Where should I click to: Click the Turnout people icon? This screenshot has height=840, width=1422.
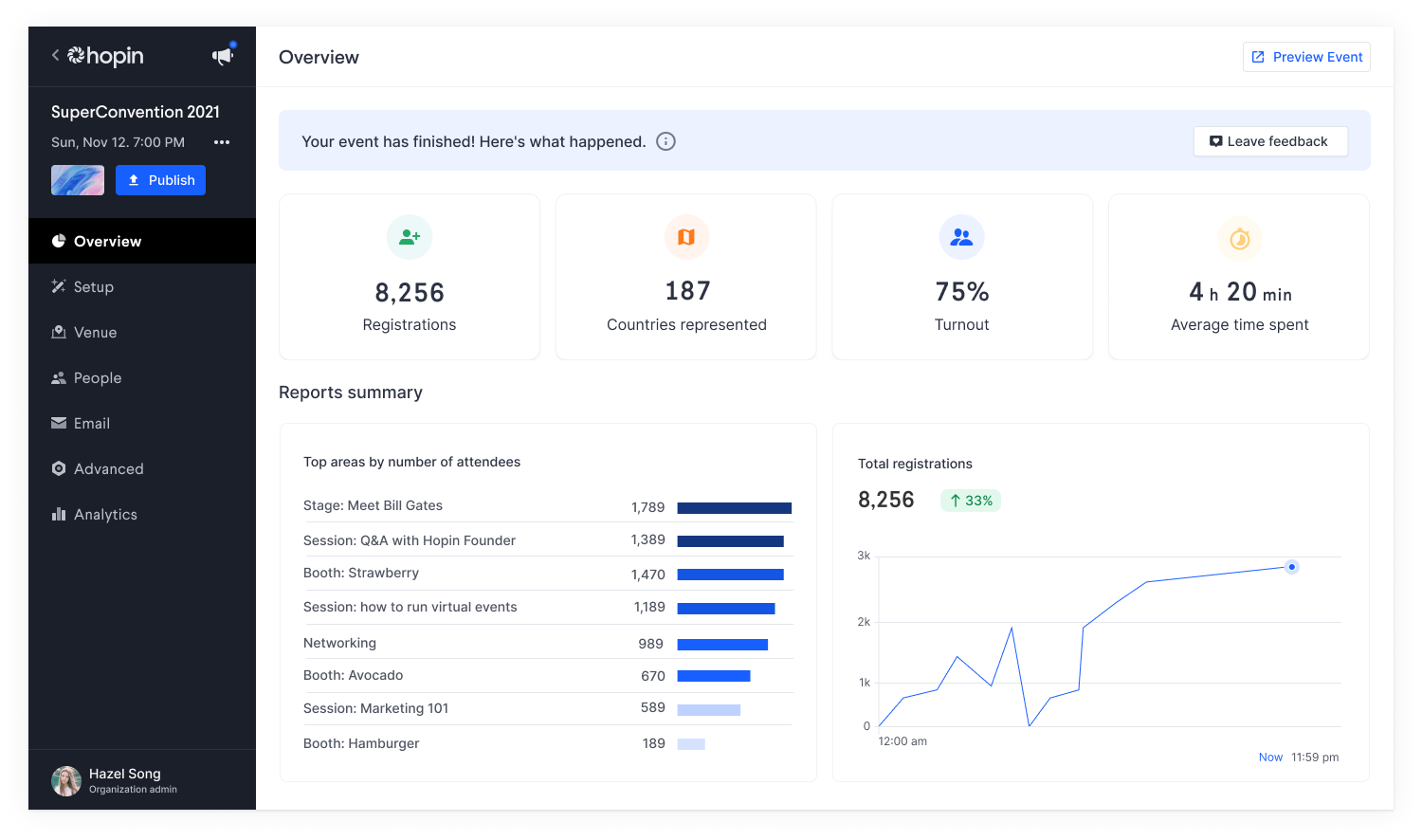click(x=961, y=236)
